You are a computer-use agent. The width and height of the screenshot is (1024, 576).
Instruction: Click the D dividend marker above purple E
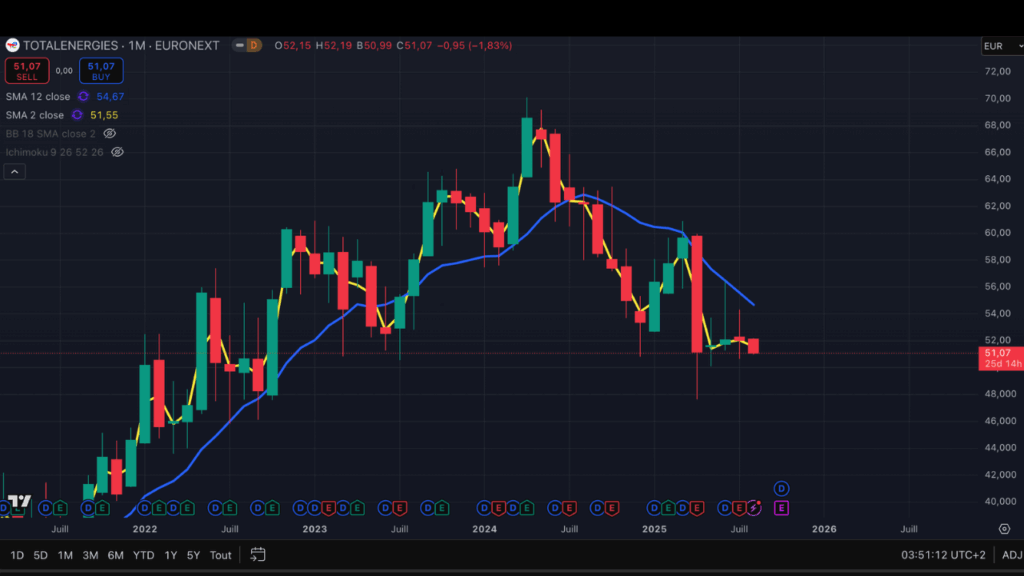coord(781,488)
